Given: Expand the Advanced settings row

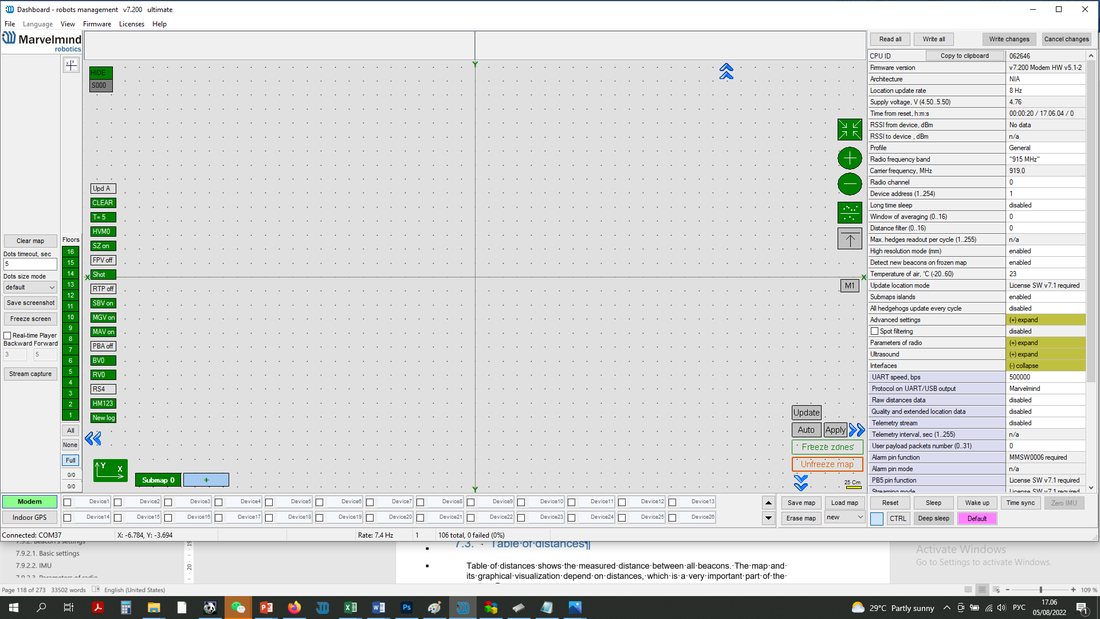Looking at the screenshot, I should tap(1045, 320).
